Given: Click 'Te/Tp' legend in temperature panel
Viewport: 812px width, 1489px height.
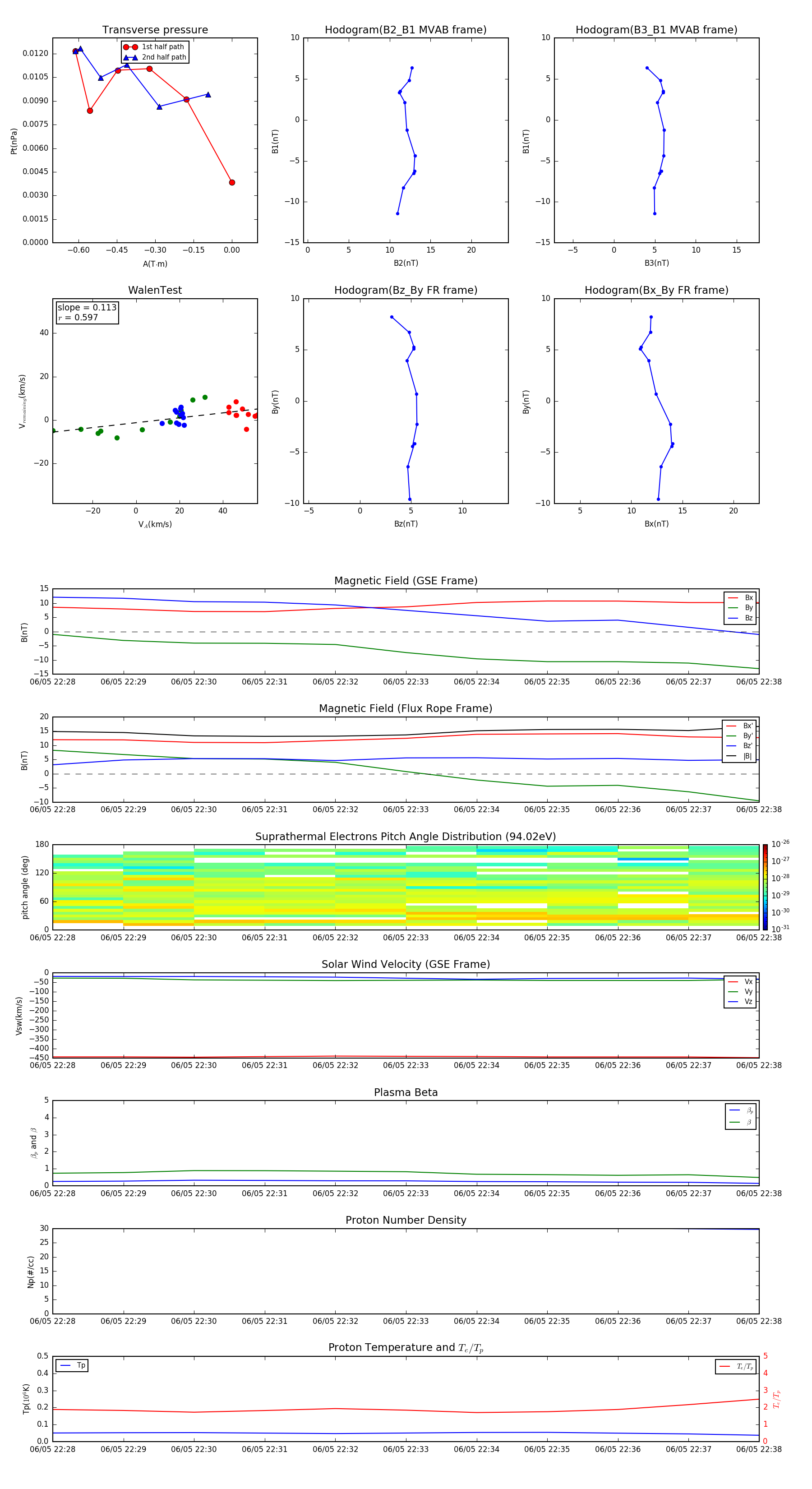Looking at the screenshot, I should [736, 1366].
